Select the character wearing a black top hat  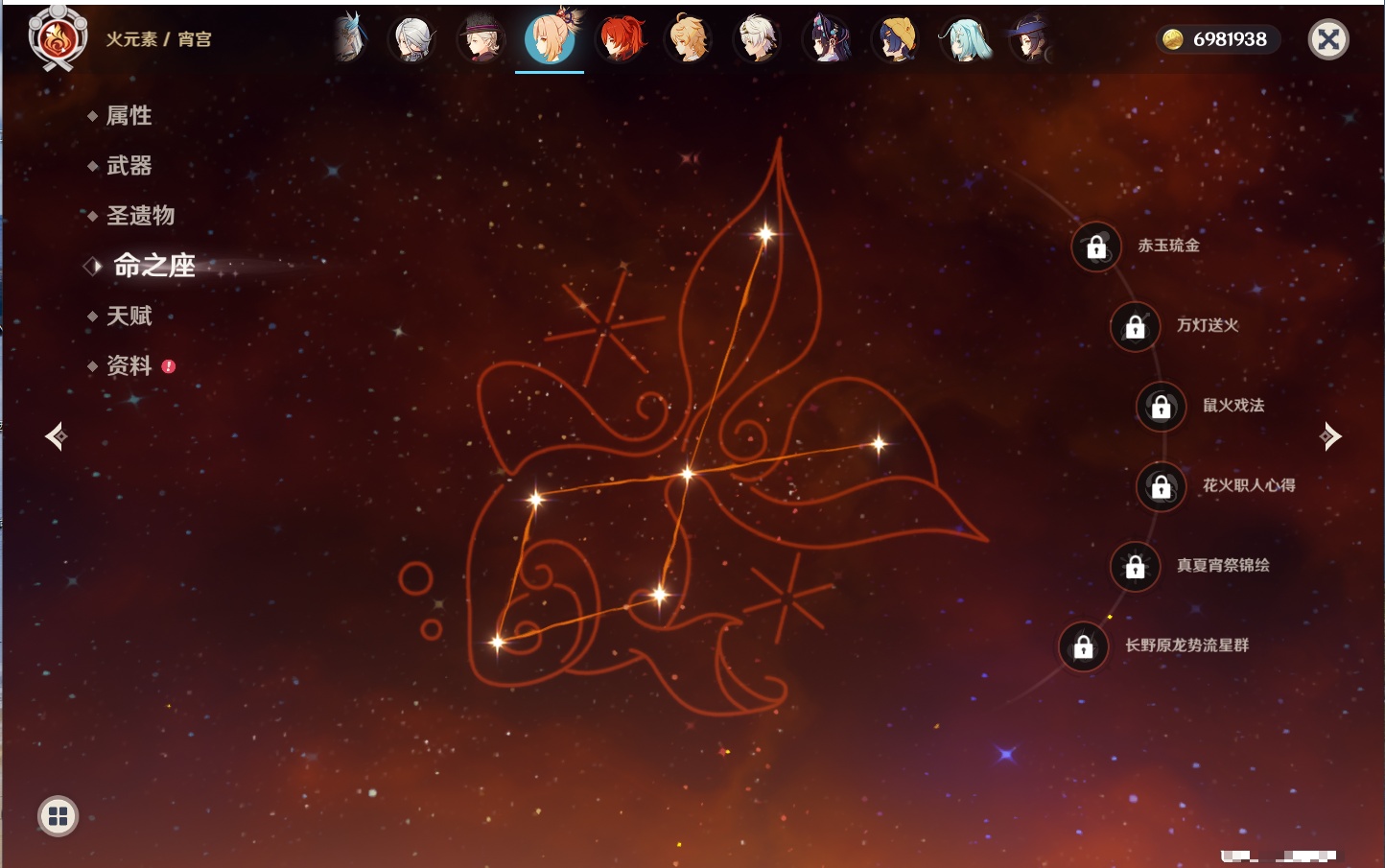pos(481,39)
